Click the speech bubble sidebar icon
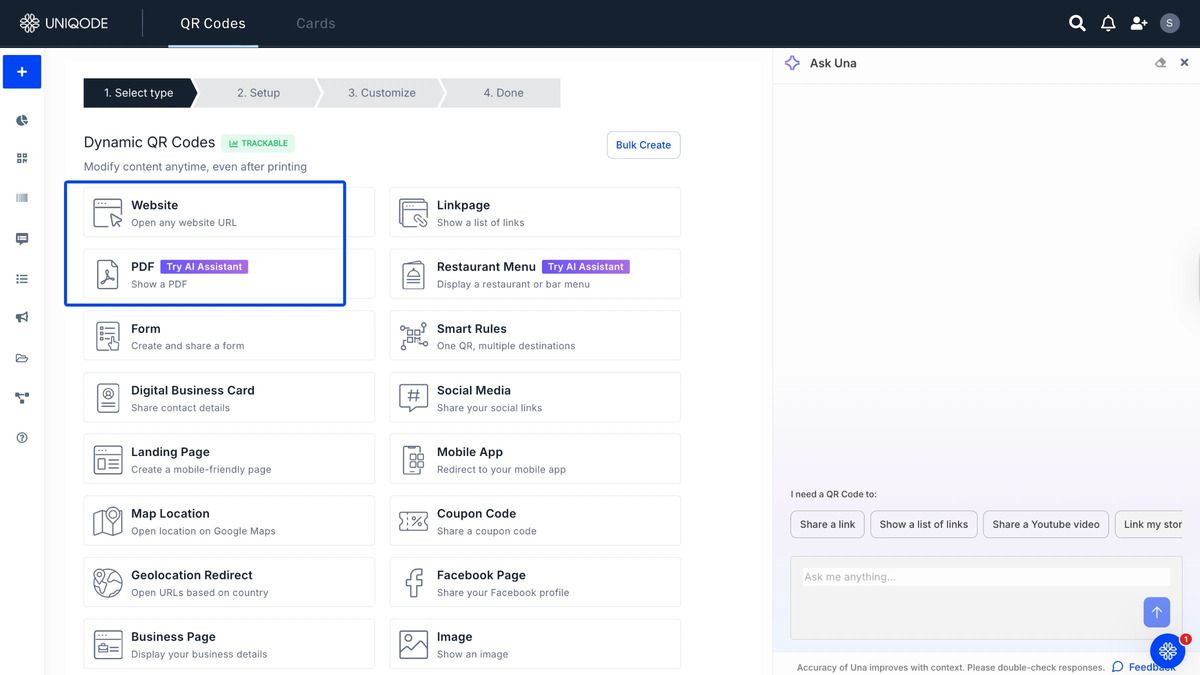The image size is (1200, 675). [22, 239]
